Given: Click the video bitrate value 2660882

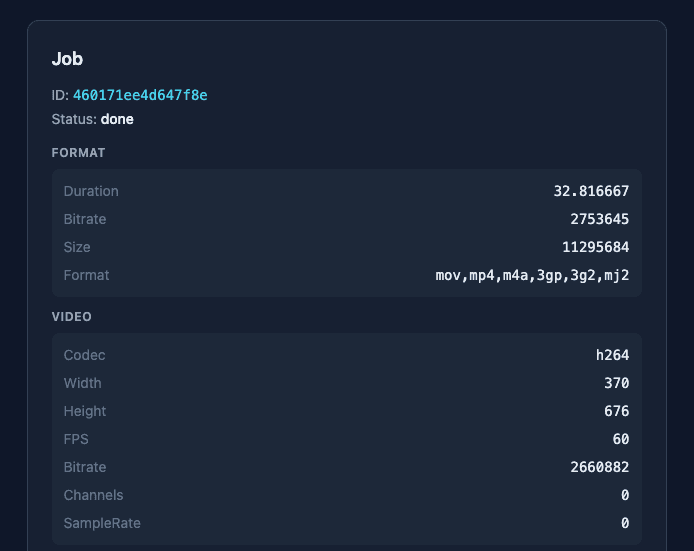Looking at the screenshot, I should [599, 467].
